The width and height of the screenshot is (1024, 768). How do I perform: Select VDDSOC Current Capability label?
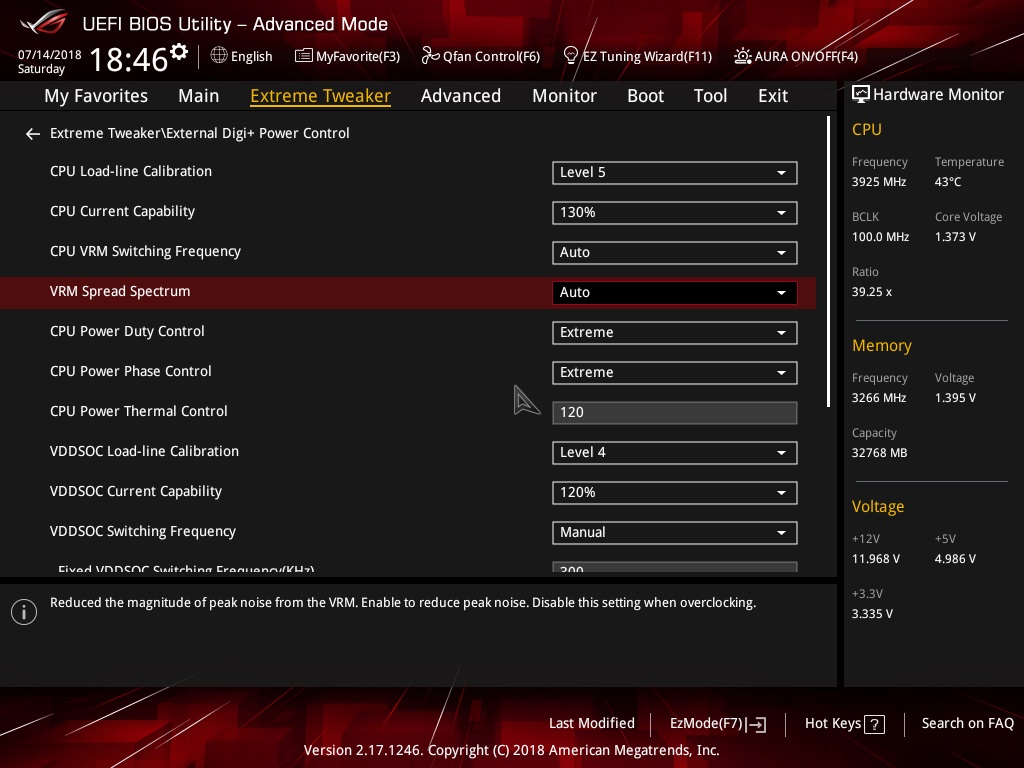tap(136, 491)
